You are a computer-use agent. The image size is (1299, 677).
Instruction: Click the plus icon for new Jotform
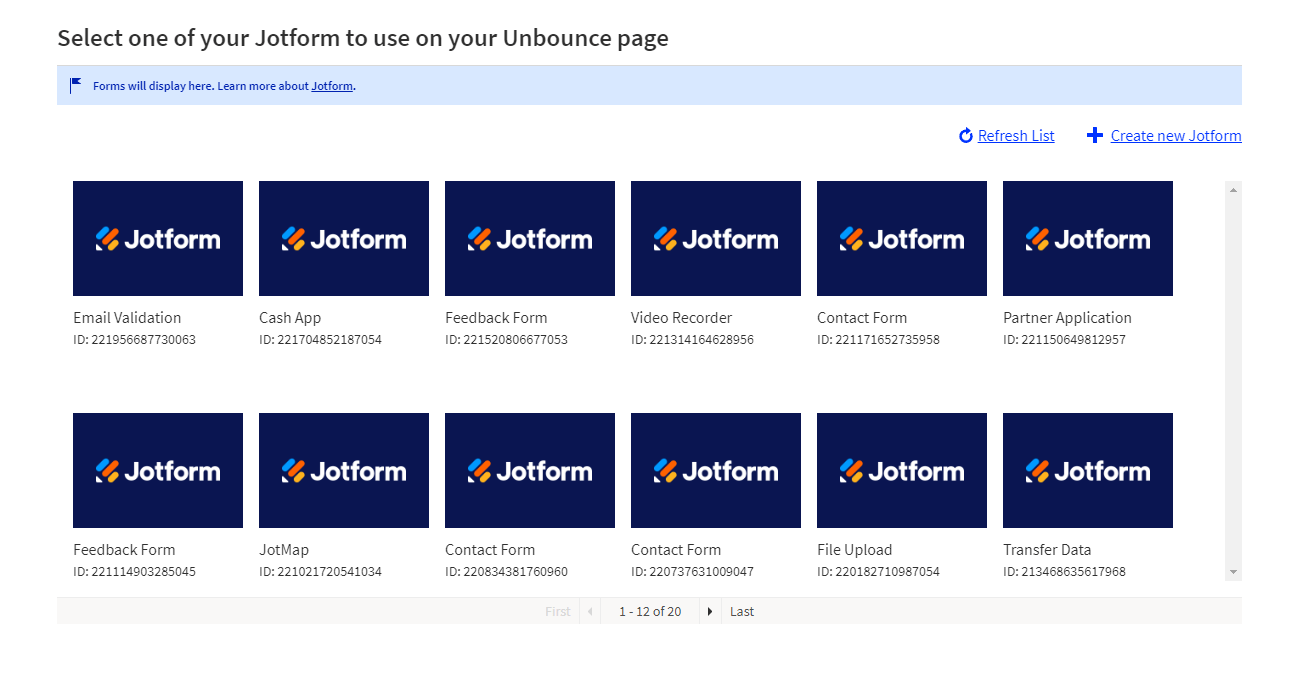tap(1095, 136)
